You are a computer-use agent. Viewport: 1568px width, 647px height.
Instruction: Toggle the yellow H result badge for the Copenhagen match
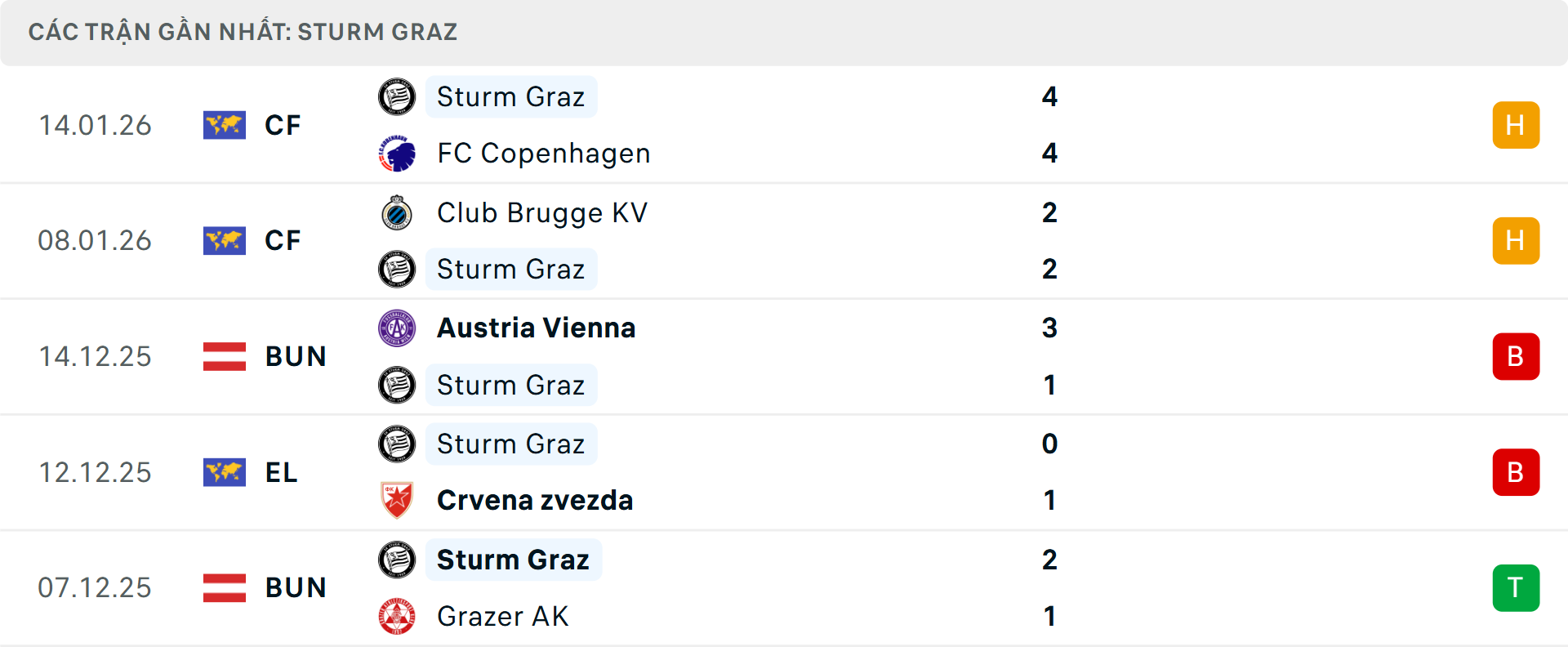(x=1516, y=125)
